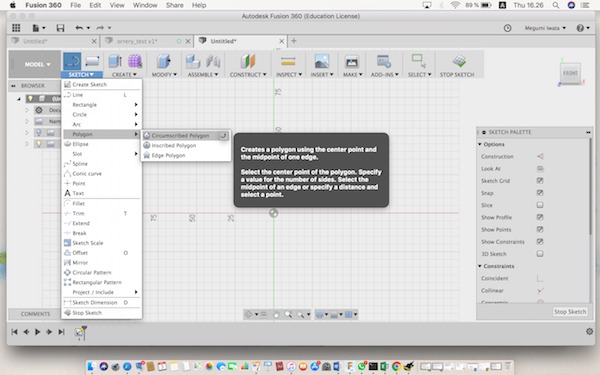Image resolution: width=600 pixels, height=375 pixels.
Task: Toggle root component visibility lightbulb in browser
Action: coord(30,99)
